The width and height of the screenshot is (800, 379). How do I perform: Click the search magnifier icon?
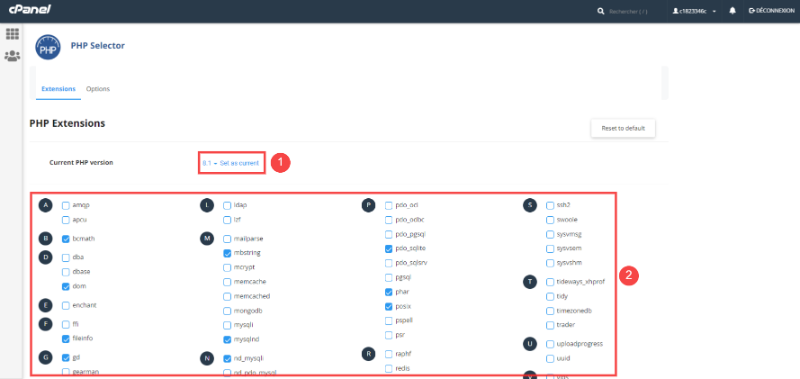click(x=601, y=11)
